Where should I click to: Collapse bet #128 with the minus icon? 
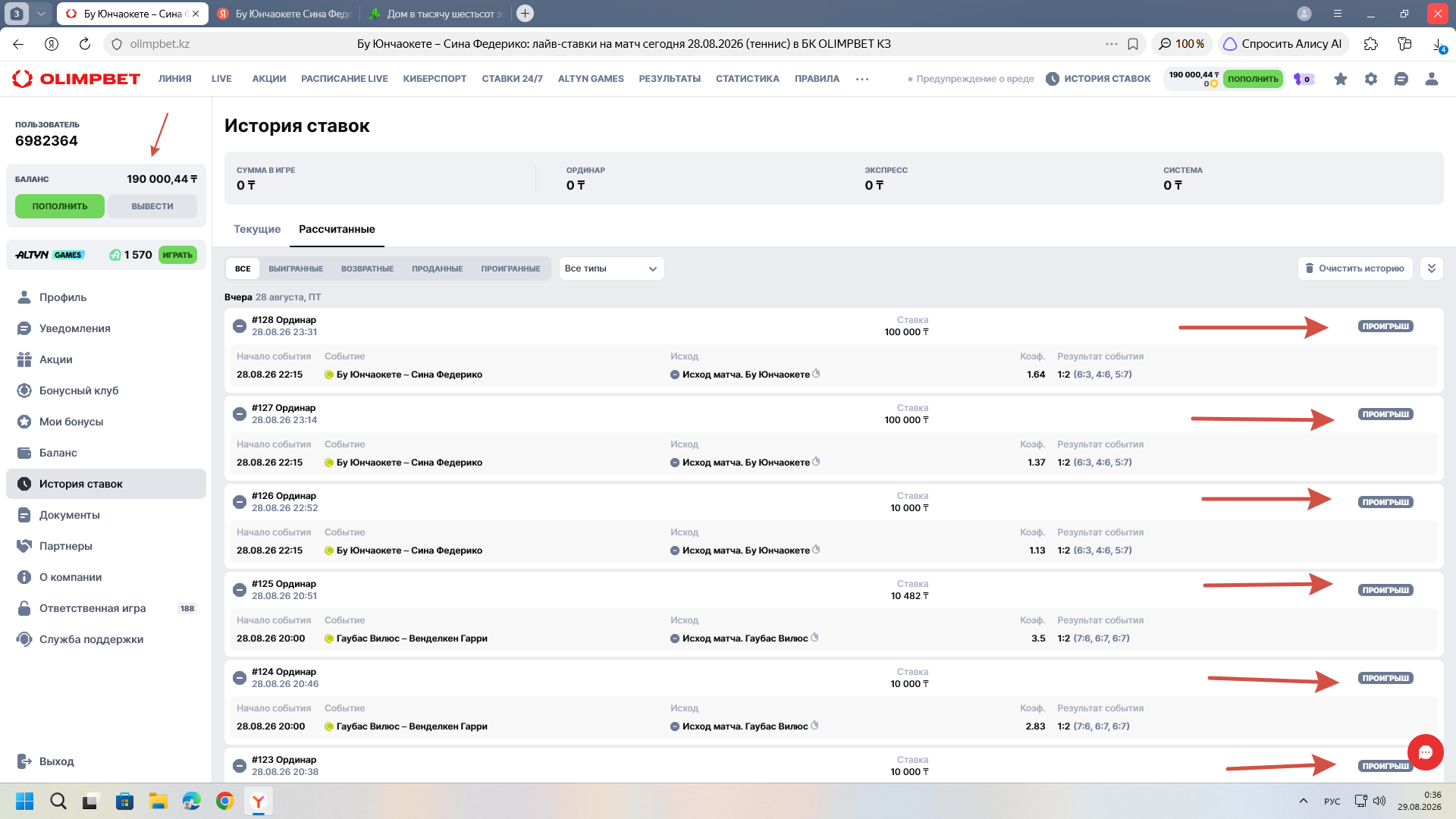coord(239,326)
